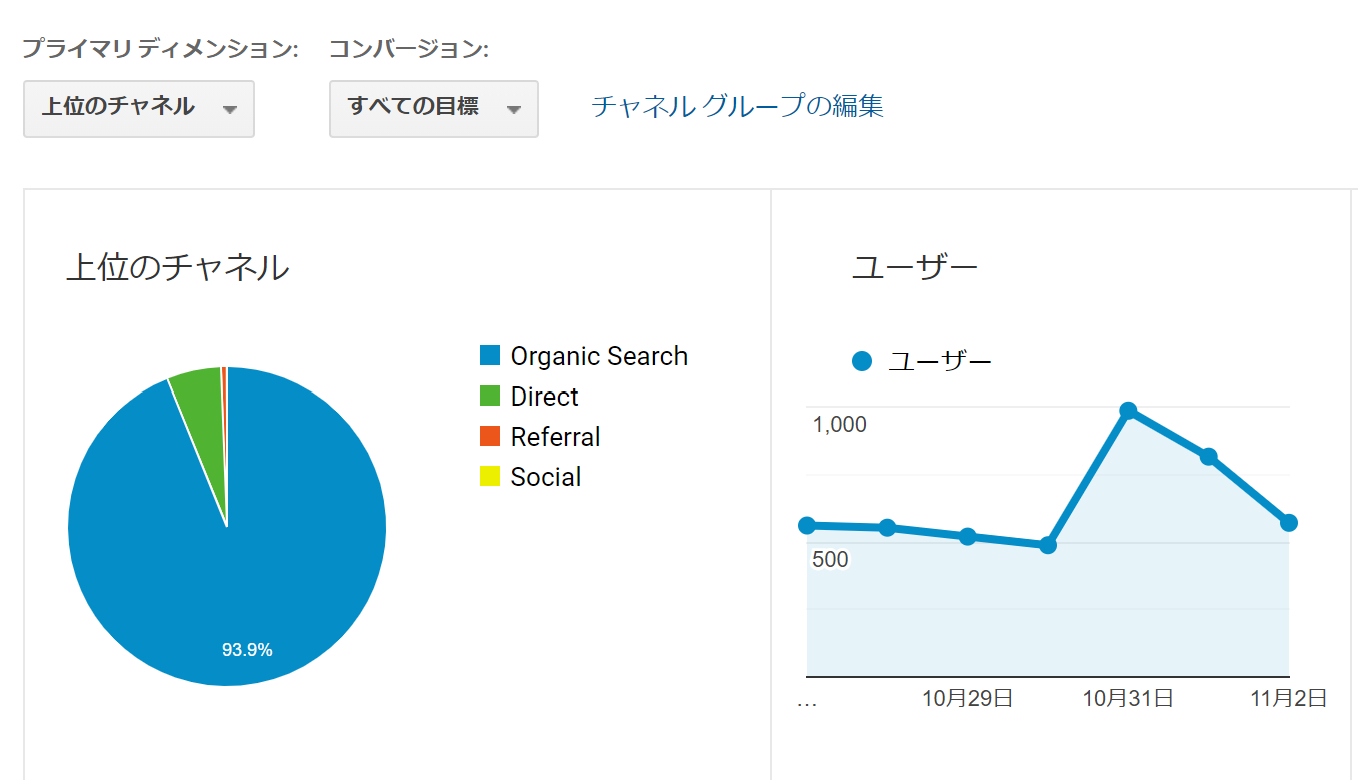Image resolution: width=1358 pixels, height=780 pixels.
Task: Click the thin orange Referral pie sliver
Action: (222, 380)
